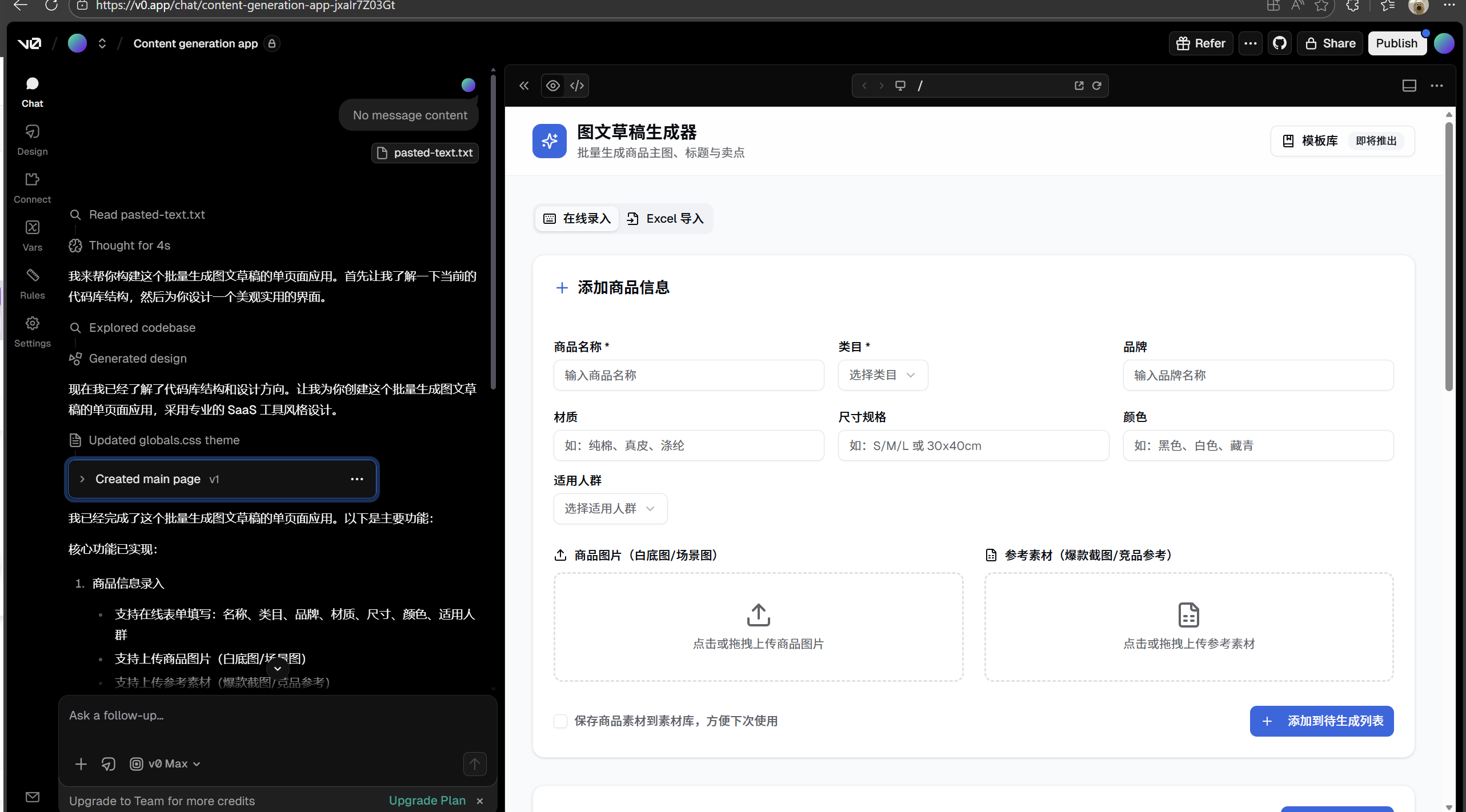Enable 保存商品素材到素材库 checkbox
Screen dimensions: 1466x812
559,721
